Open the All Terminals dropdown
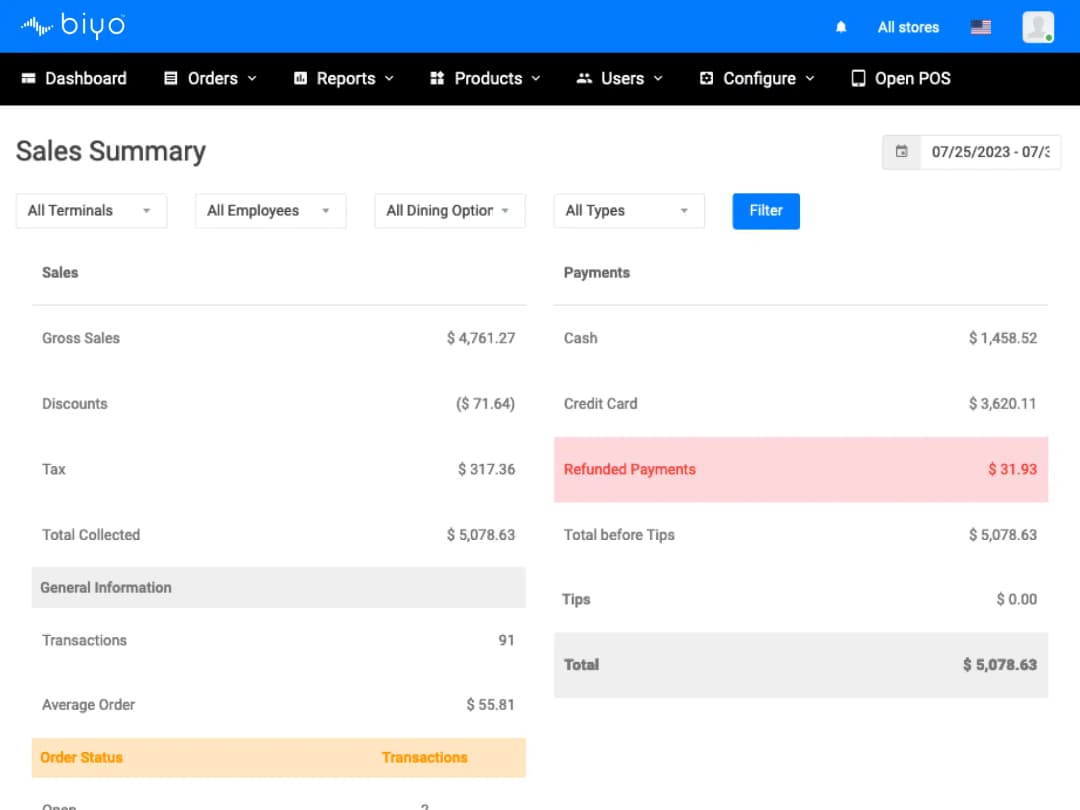The image size is (1080, 810). 90,211
